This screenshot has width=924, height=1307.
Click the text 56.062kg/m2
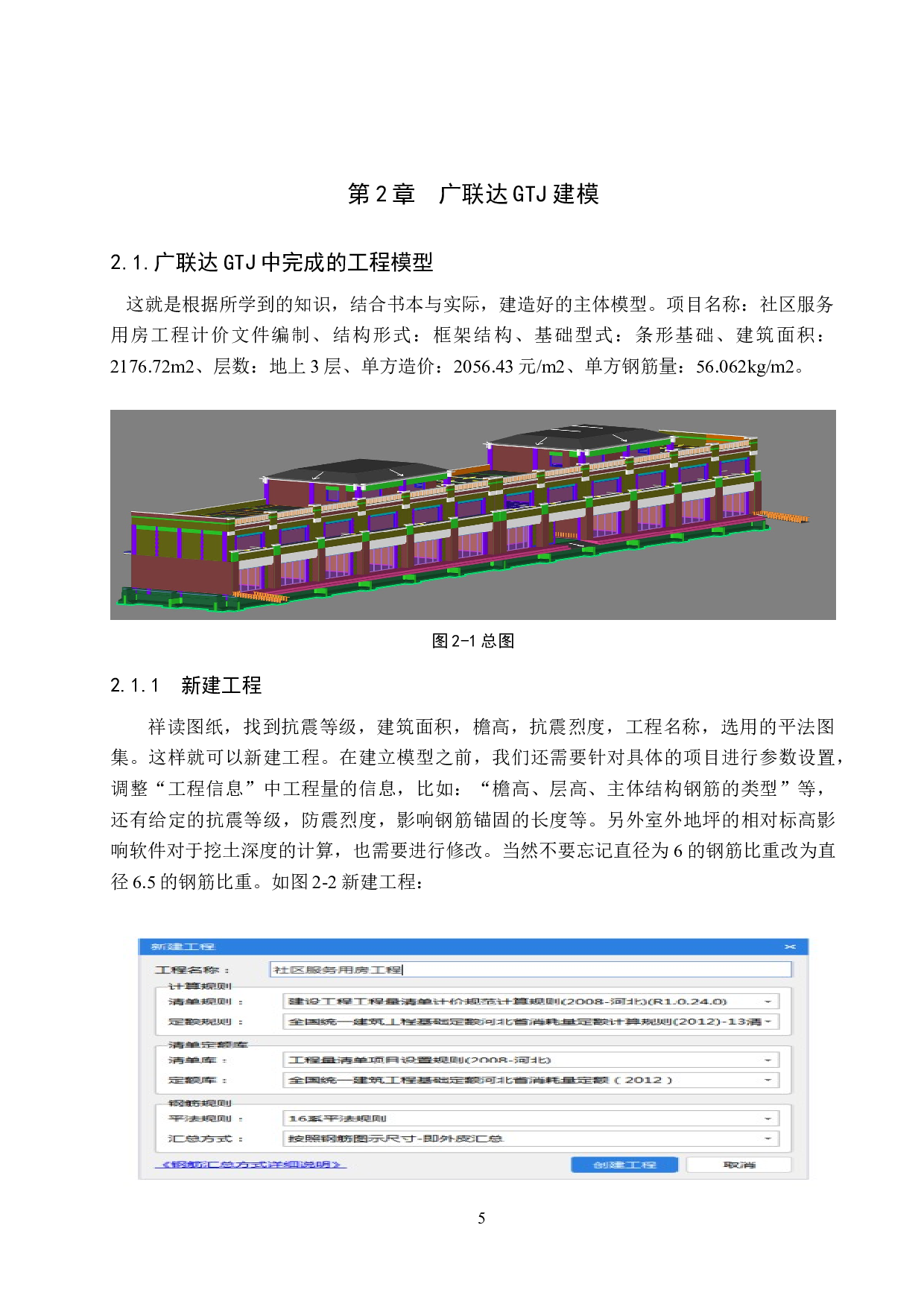744,367
